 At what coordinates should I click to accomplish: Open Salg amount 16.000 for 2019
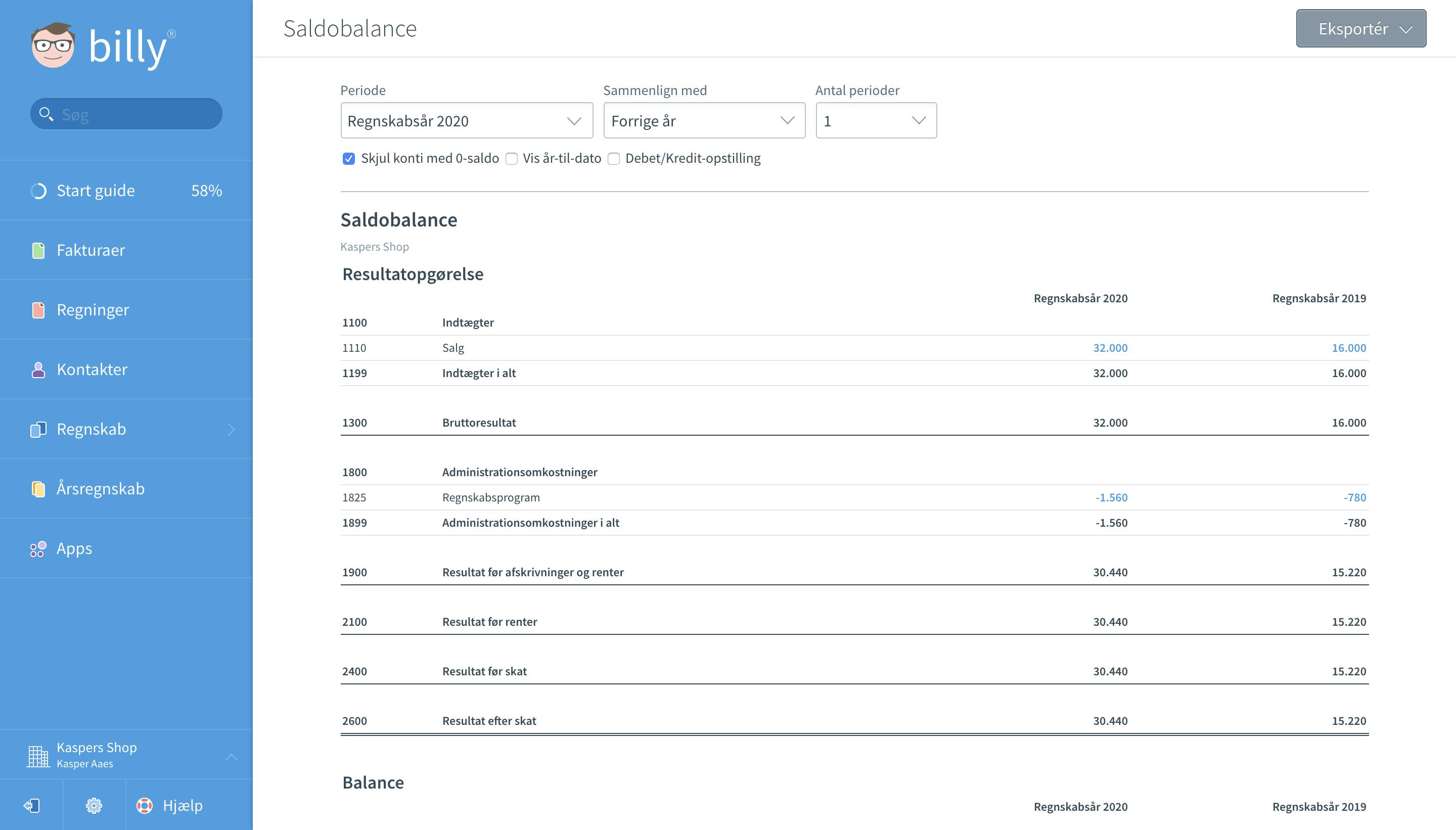coord(1349,348)
